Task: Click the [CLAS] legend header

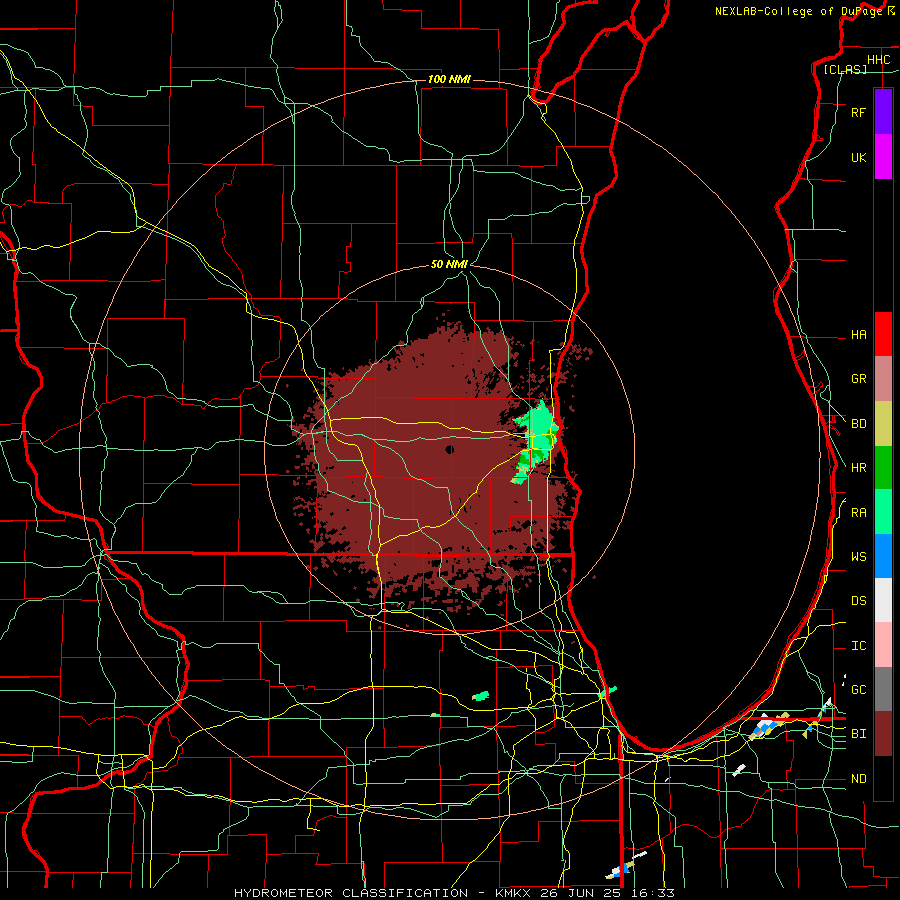Action: [845, 70]
